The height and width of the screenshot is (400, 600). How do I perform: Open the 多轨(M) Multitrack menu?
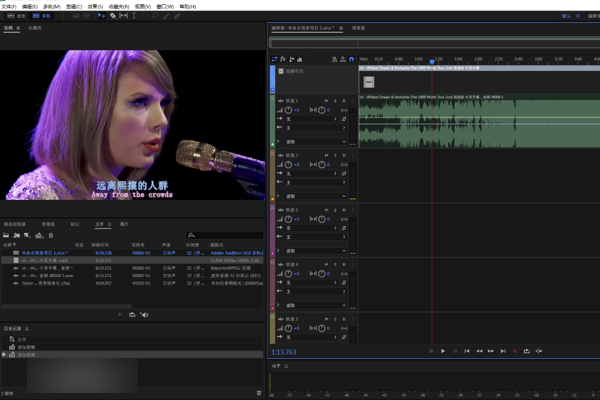tap(52, 7)
